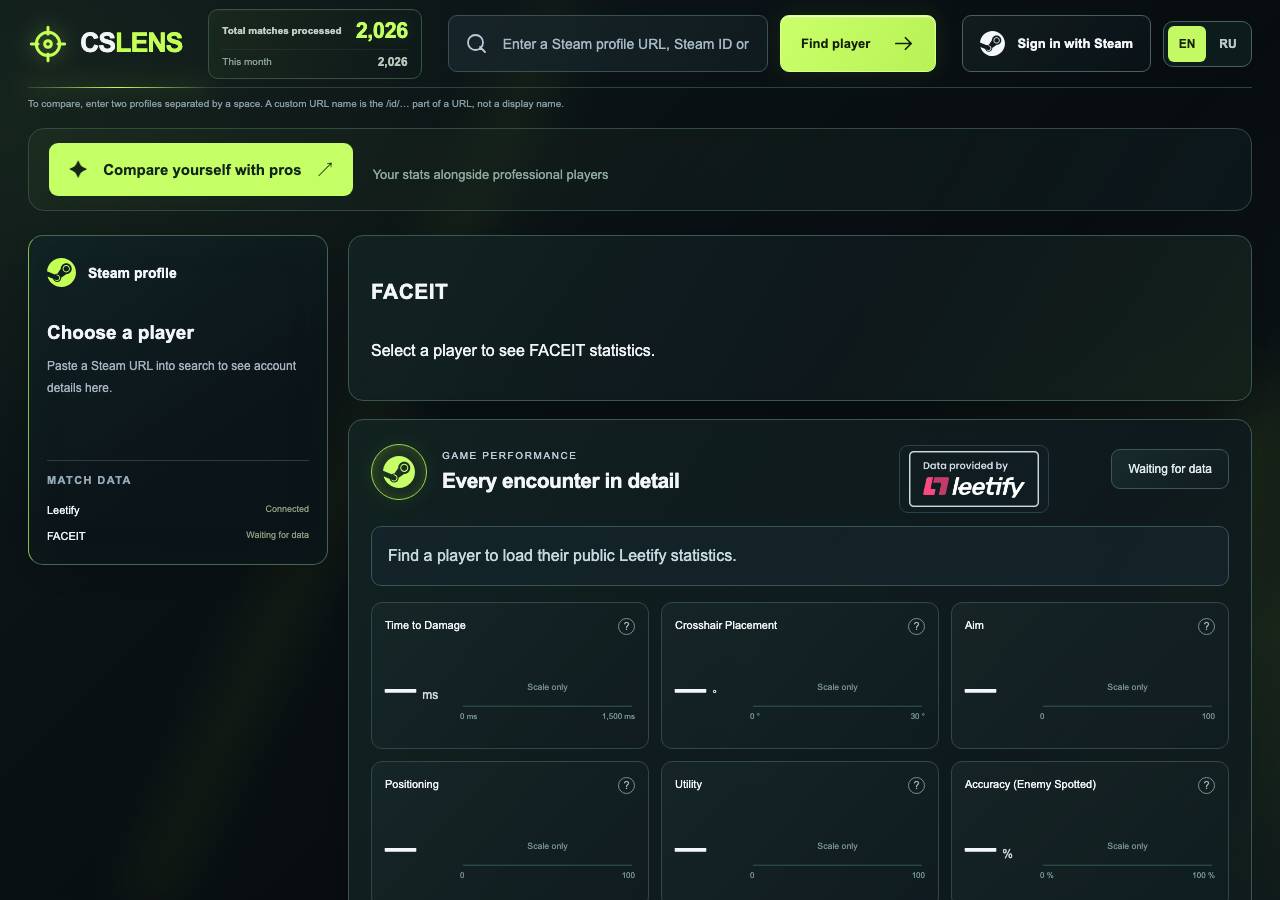Screen dimensions: 1280x900
Task: Click the search magnifier icon
Action: pyautogui.click(x=477, y=44)
